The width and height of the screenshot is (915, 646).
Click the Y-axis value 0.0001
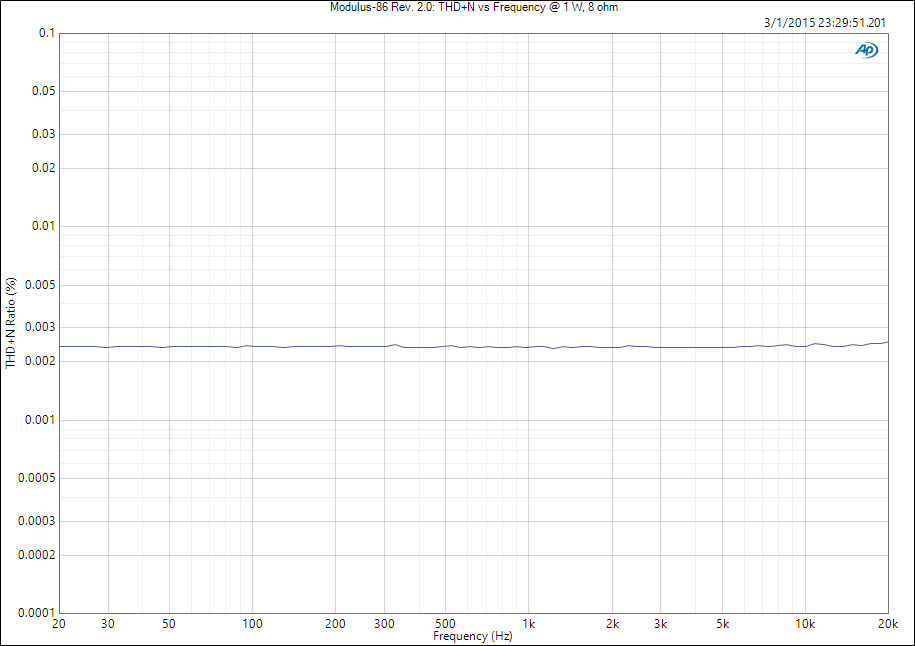pyautogui.click(x=36, y=612)
